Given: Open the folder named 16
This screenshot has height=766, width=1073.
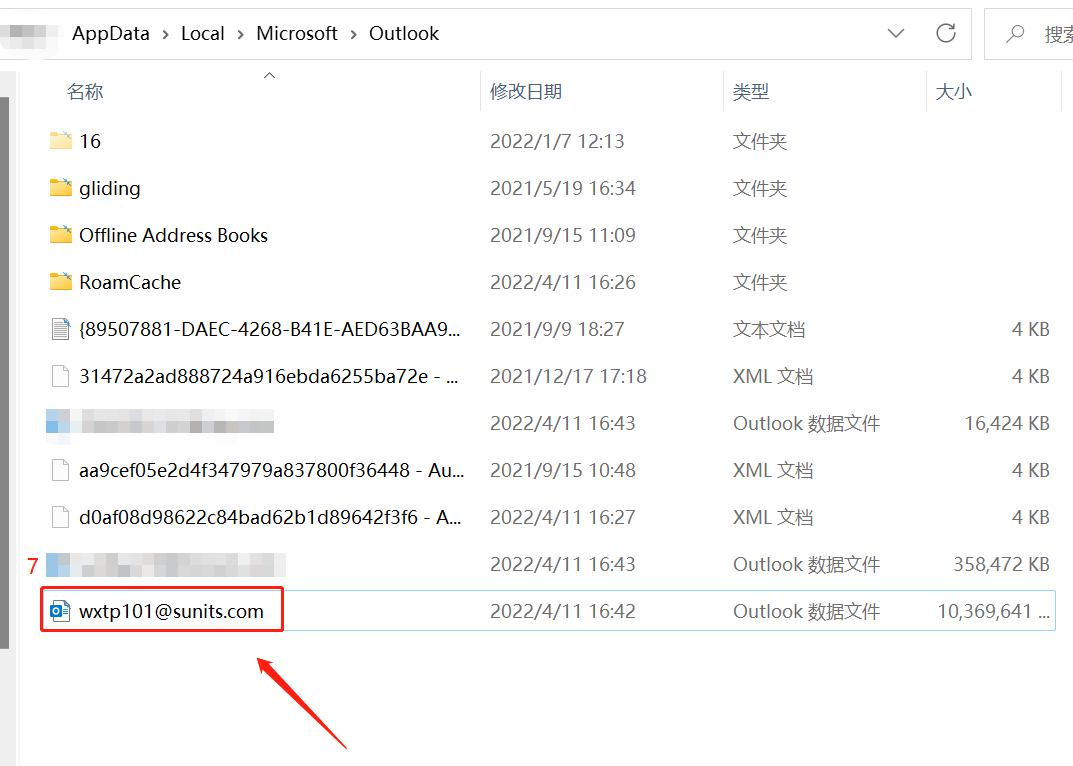Looking at the screenshot, I should (90, 141).
